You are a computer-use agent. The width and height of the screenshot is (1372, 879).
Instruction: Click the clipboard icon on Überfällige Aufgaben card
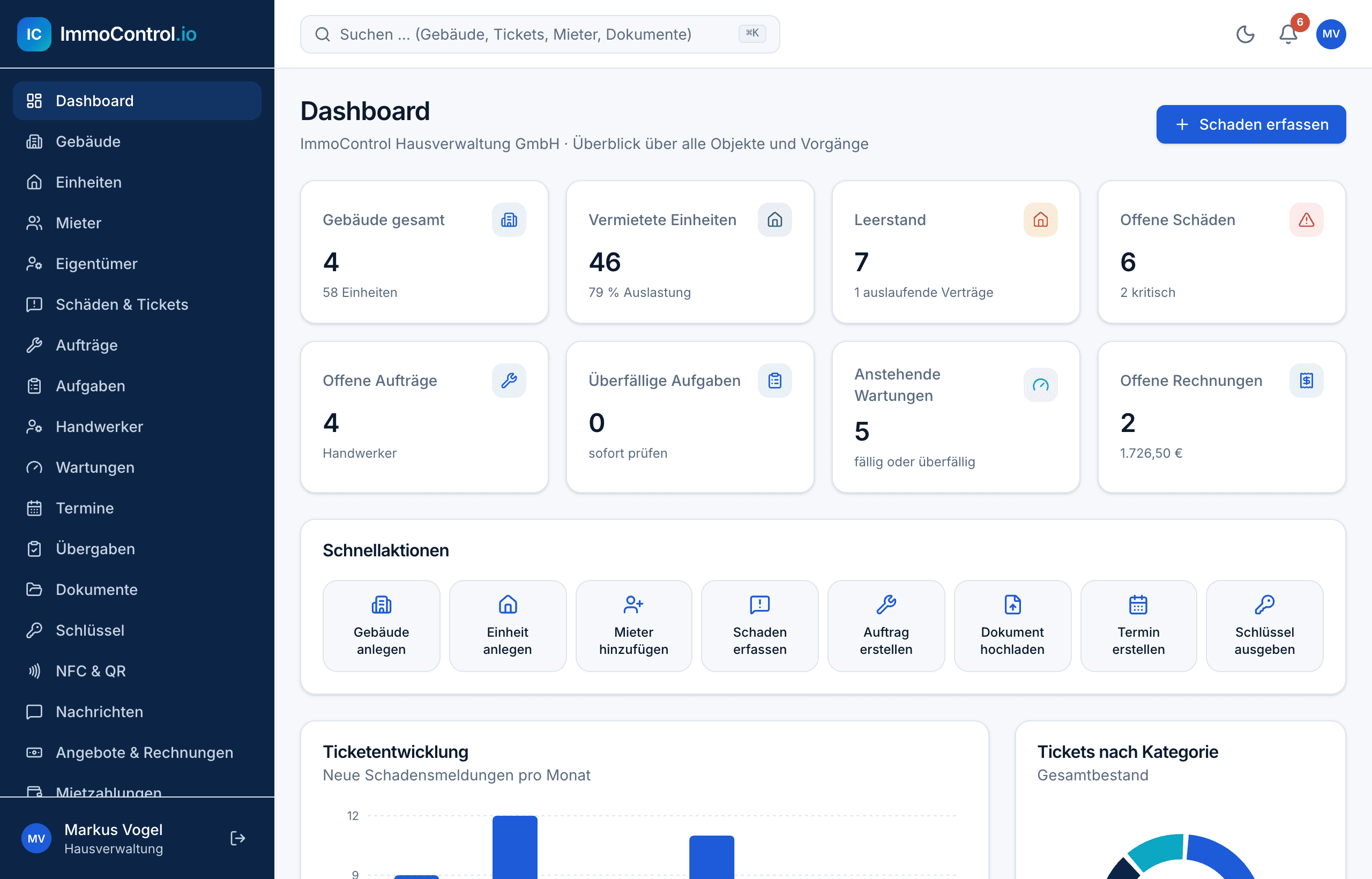[774, 381]
